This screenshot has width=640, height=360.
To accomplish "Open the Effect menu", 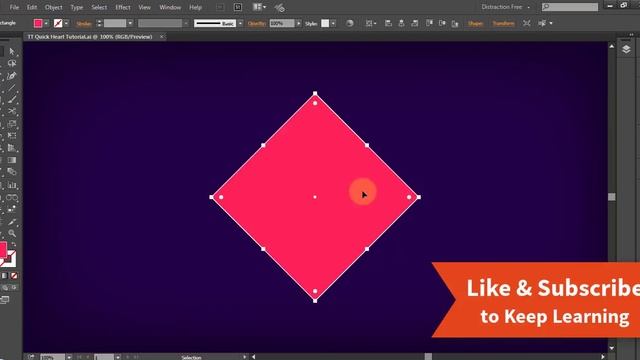I will click(x=122, y=7).
